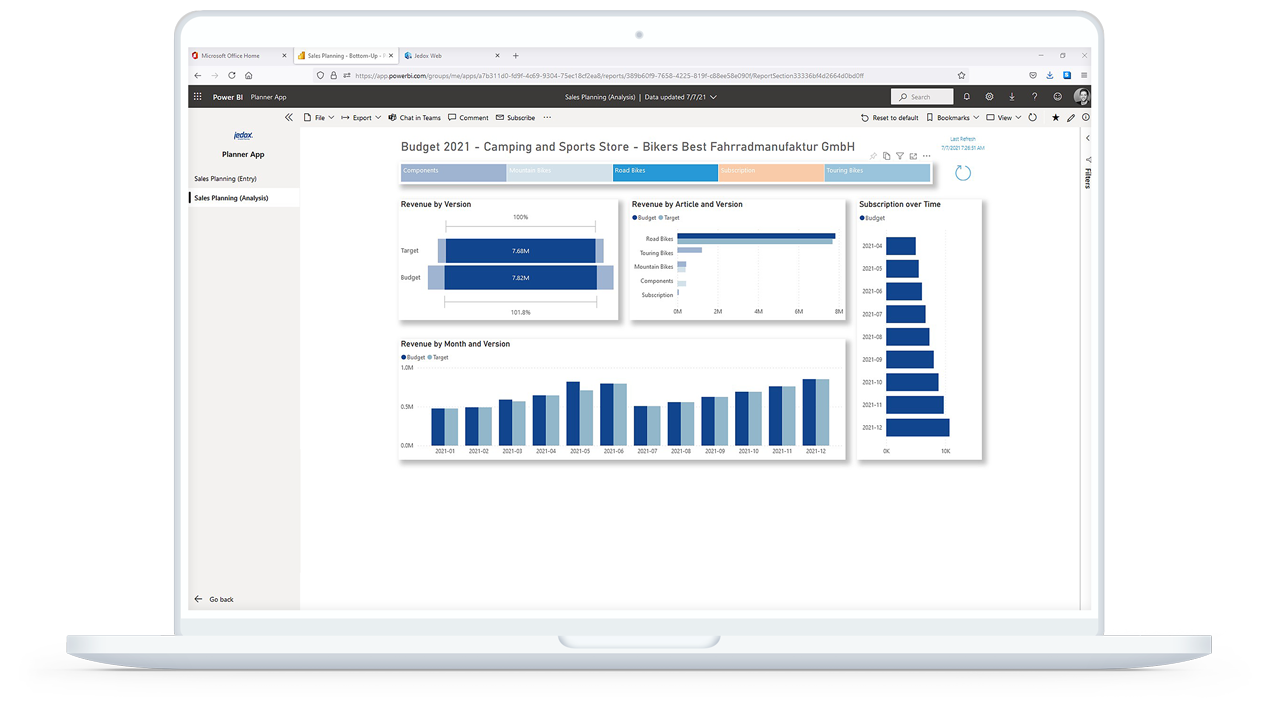
Task: Collapse navigation pane with double chevron
Action: 289,118
